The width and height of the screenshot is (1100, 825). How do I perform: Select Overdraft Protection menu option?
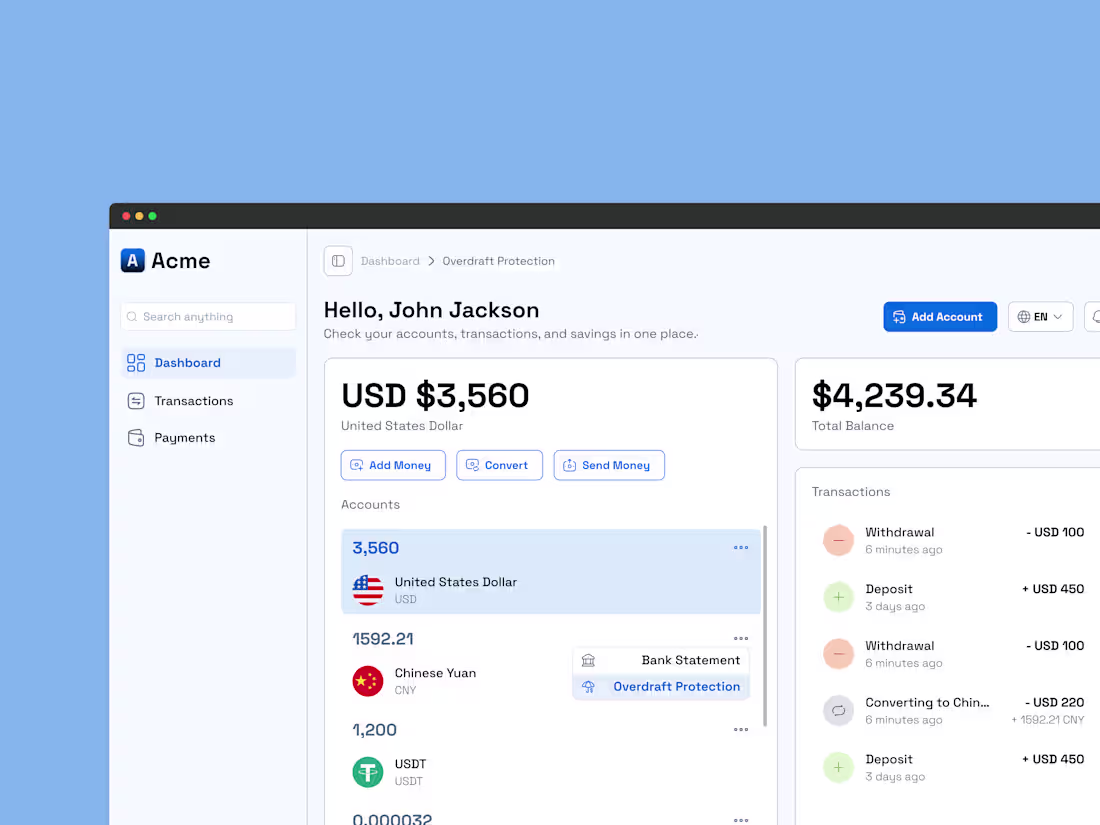tap(661, 687)
